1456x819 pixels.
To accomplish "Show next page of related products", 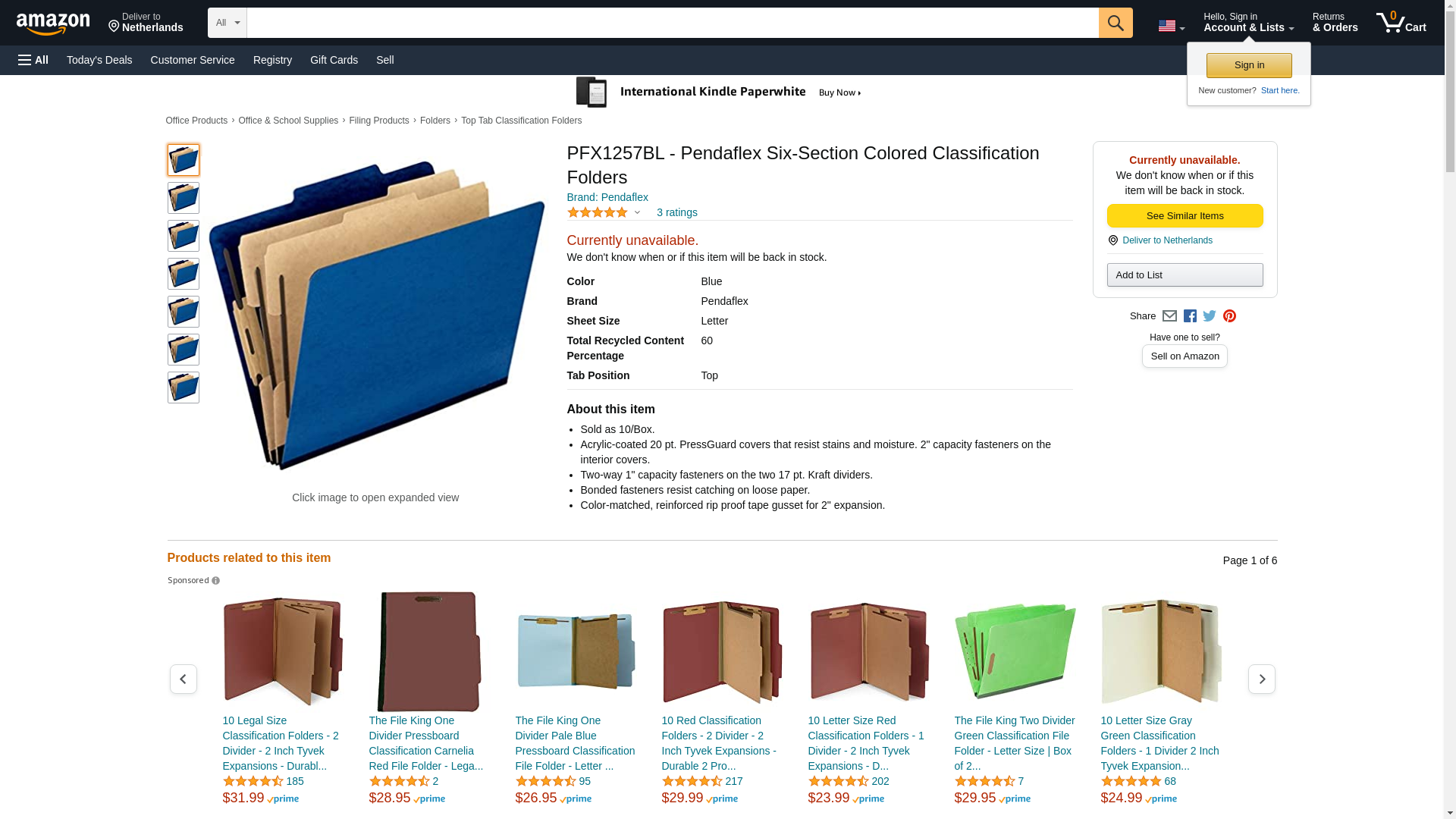I will point(1261,679).
